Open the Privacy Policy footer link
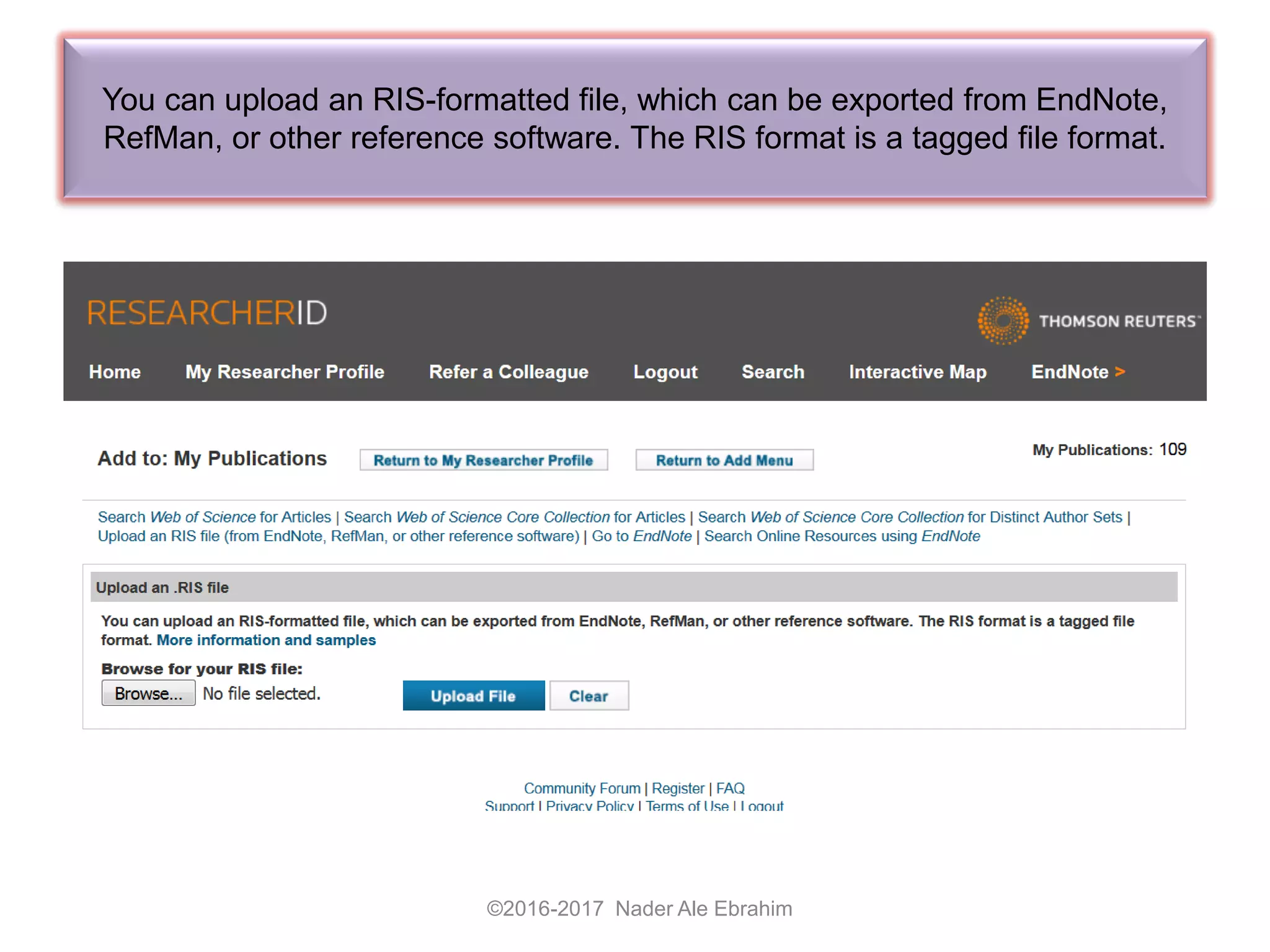Viewport: 1270px width, 952px height. pos(590,806)
